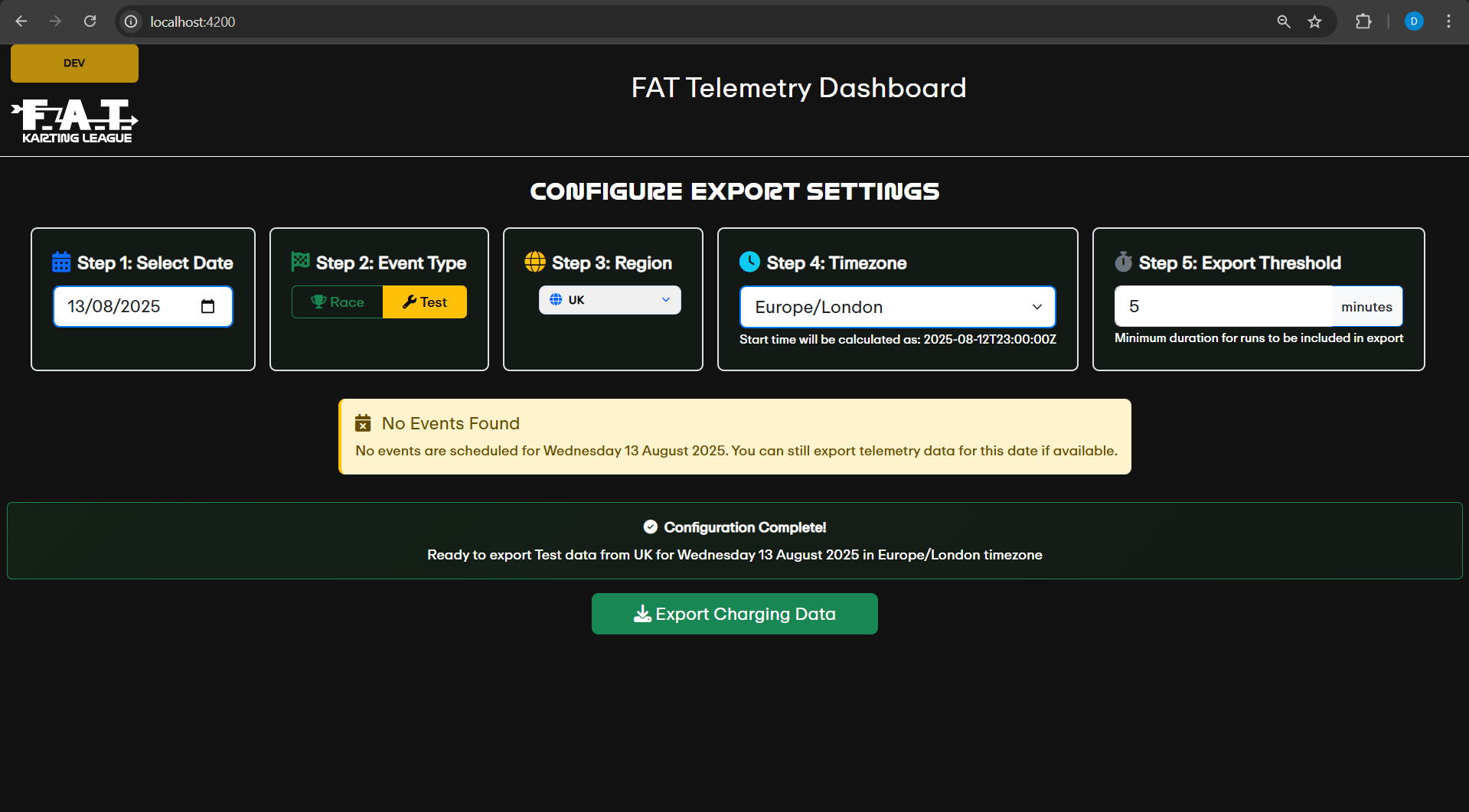
Task: Click the download icon on Export button
Action: tap(643, 614)
